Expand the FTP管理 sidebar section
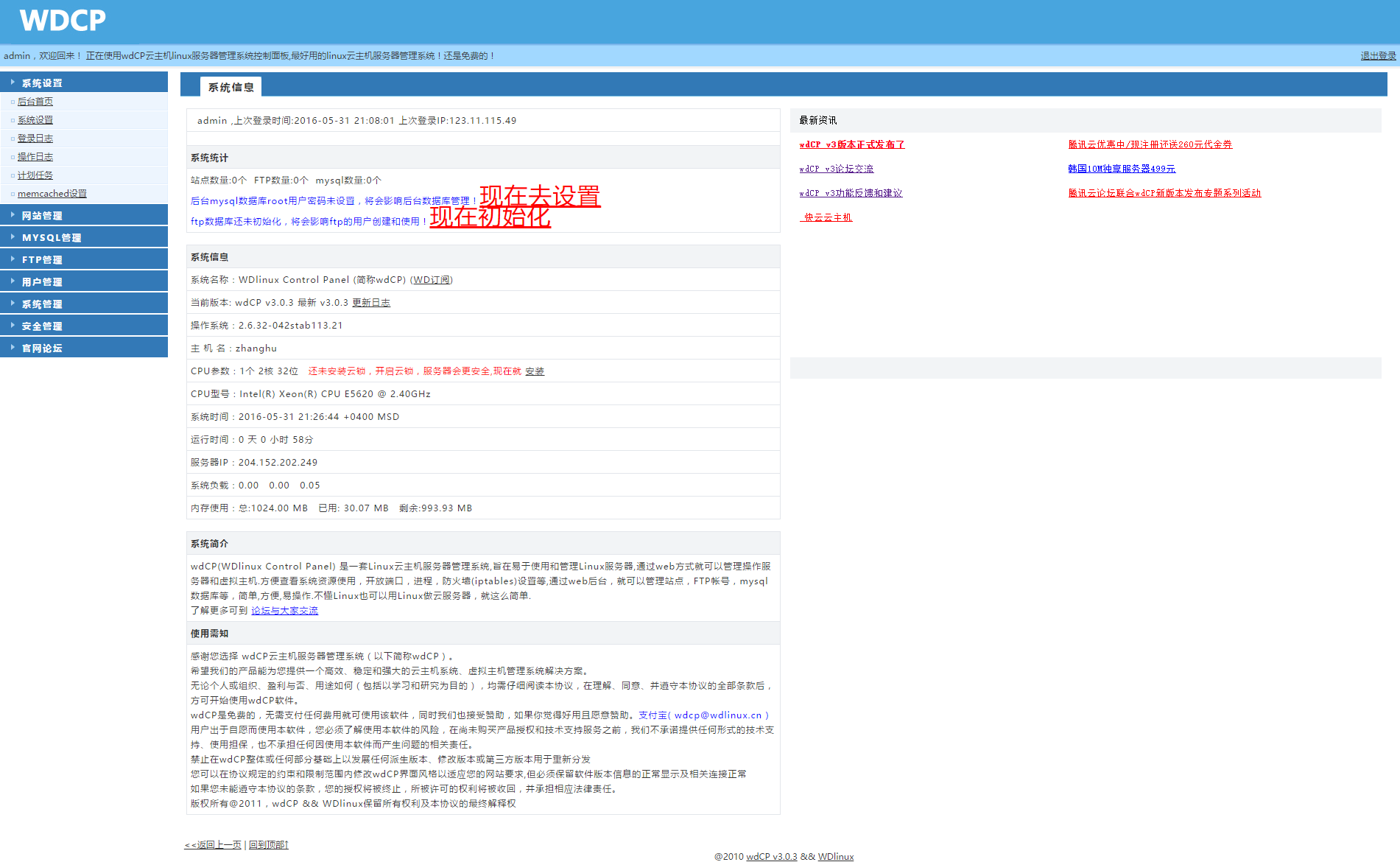1400x862 pixels. [42, 260]
